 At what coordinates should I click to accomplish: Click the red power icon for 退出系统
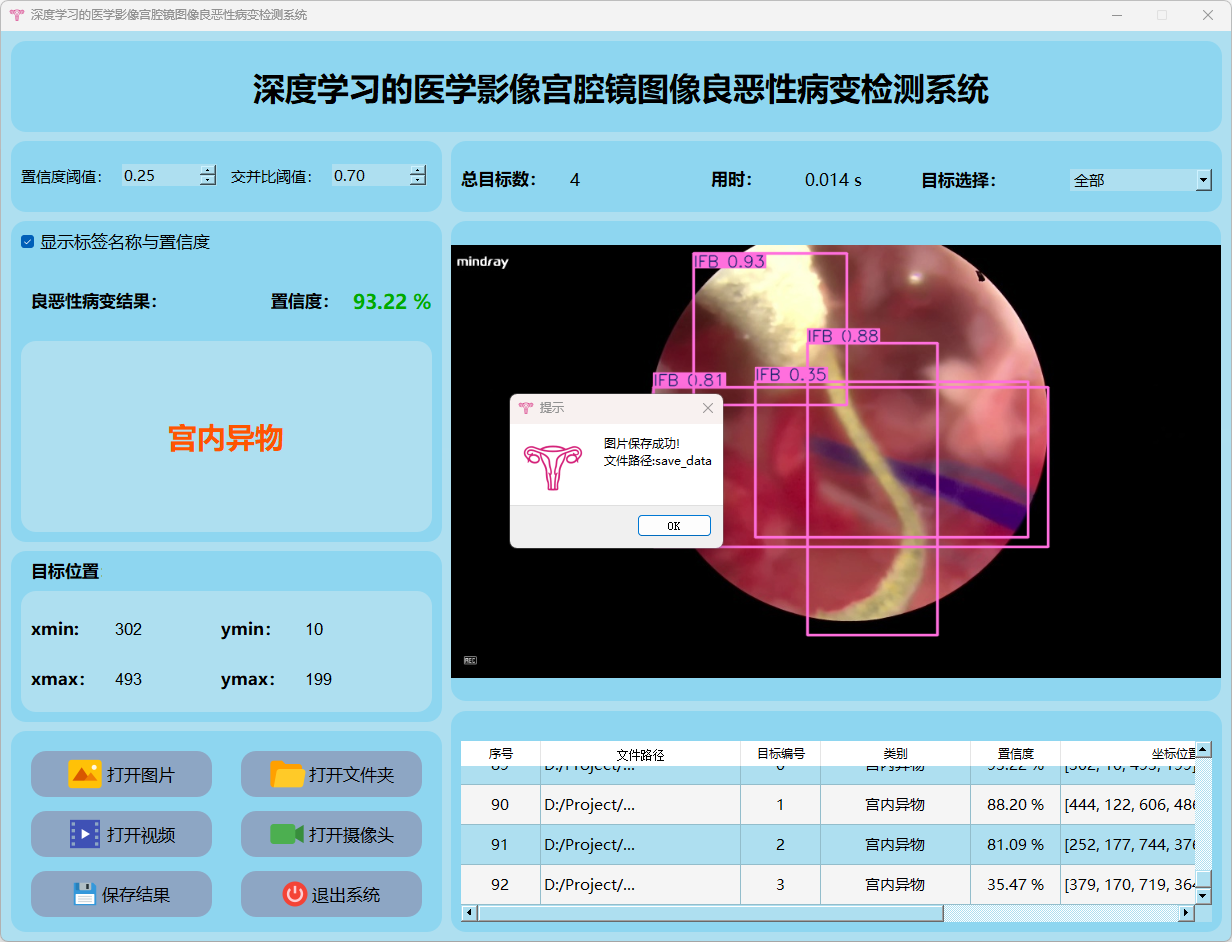point(294,894)
